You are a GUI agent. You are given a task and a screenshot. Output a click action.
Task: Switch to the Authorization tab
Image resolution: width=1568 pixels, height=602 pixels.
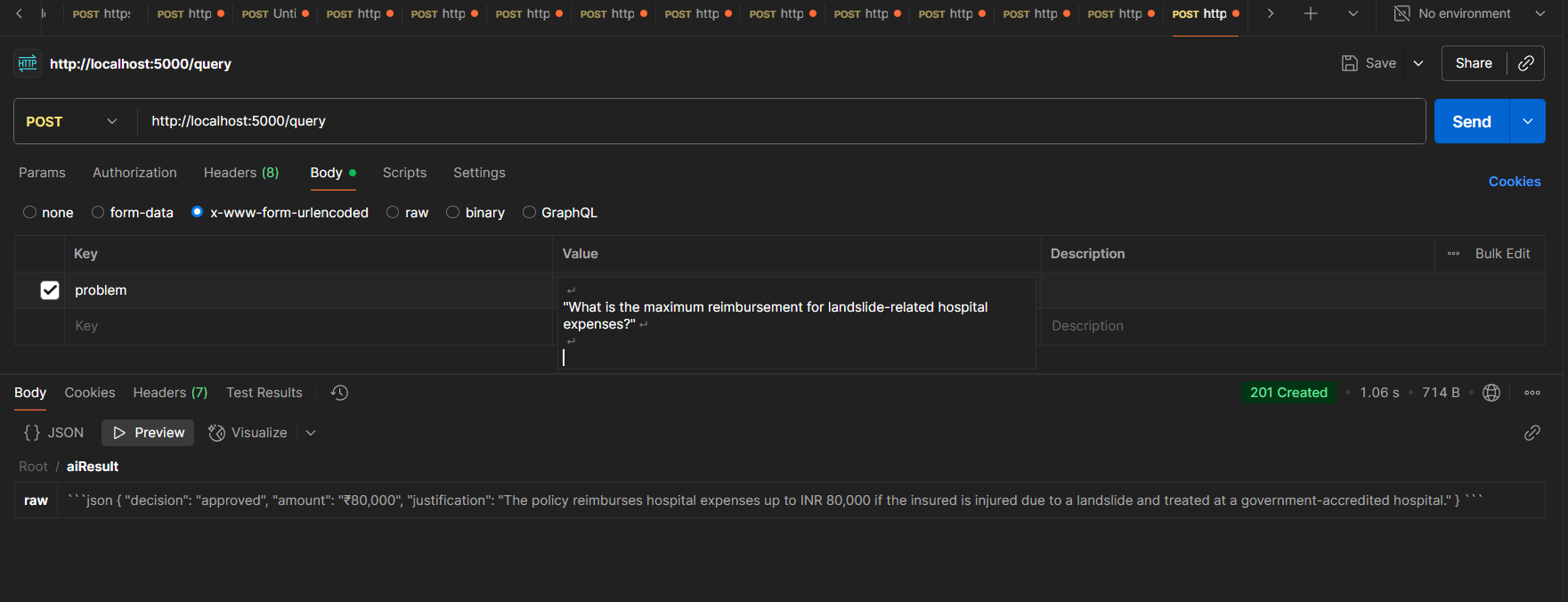[134, 173]
